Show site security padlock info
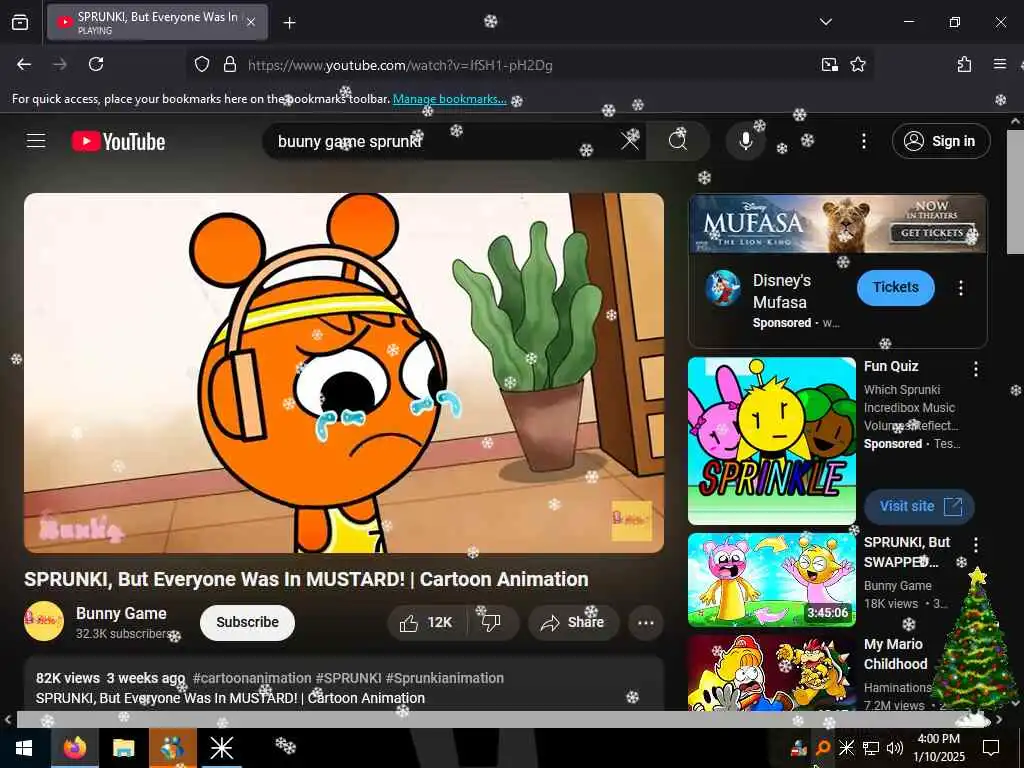The width and height of the screenshot is (1024, 768). 229,64
